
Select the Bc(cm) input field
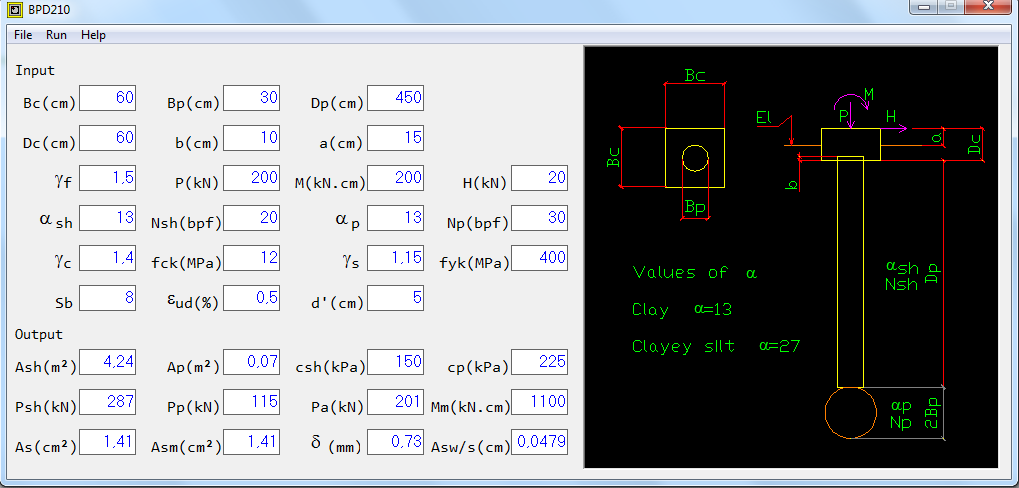107,99
